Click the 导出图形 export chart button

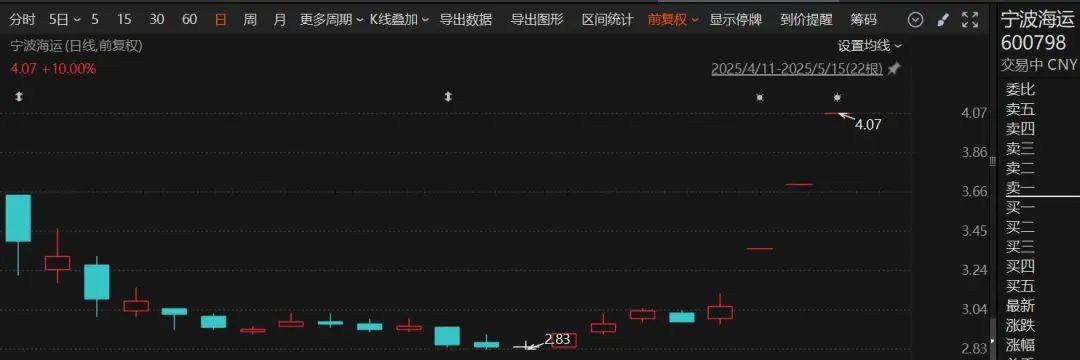[537, 20]
